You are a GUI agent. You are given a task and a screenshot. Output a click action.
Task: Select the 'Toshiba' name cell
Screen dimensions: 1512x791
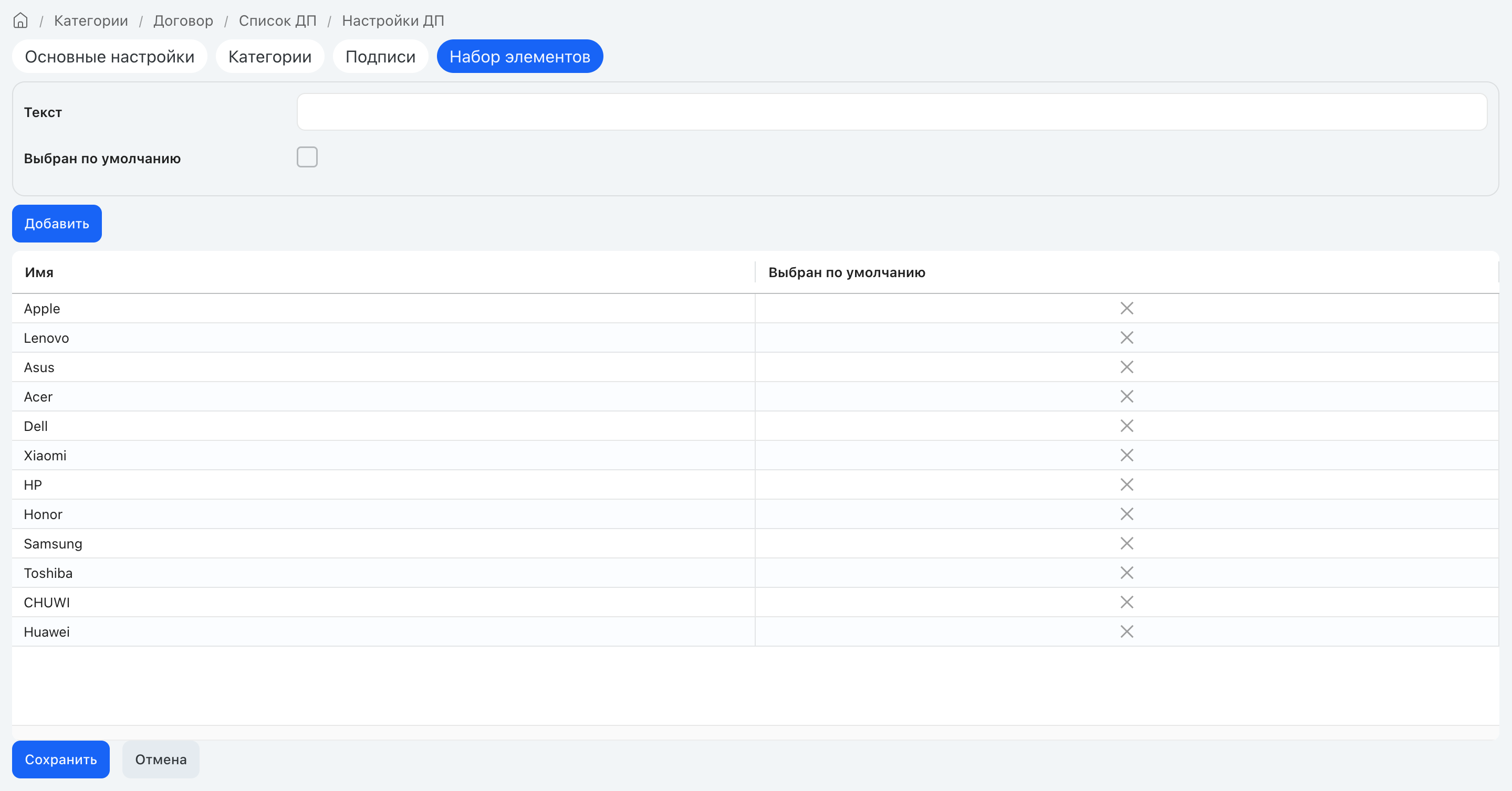(383, 572)
